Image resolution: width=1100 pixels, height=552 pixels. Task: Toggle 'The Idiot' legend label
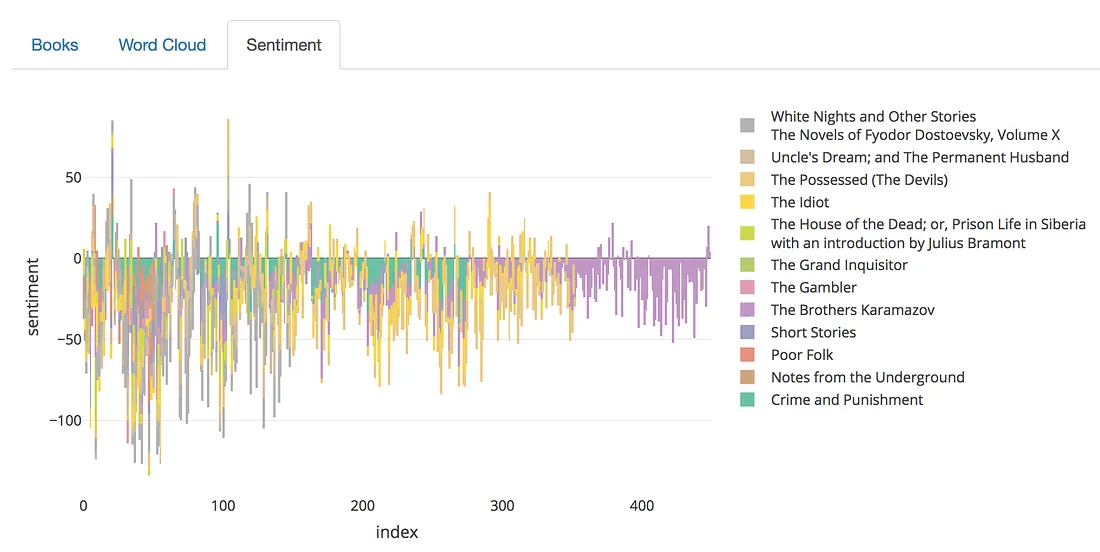point(800,202)
